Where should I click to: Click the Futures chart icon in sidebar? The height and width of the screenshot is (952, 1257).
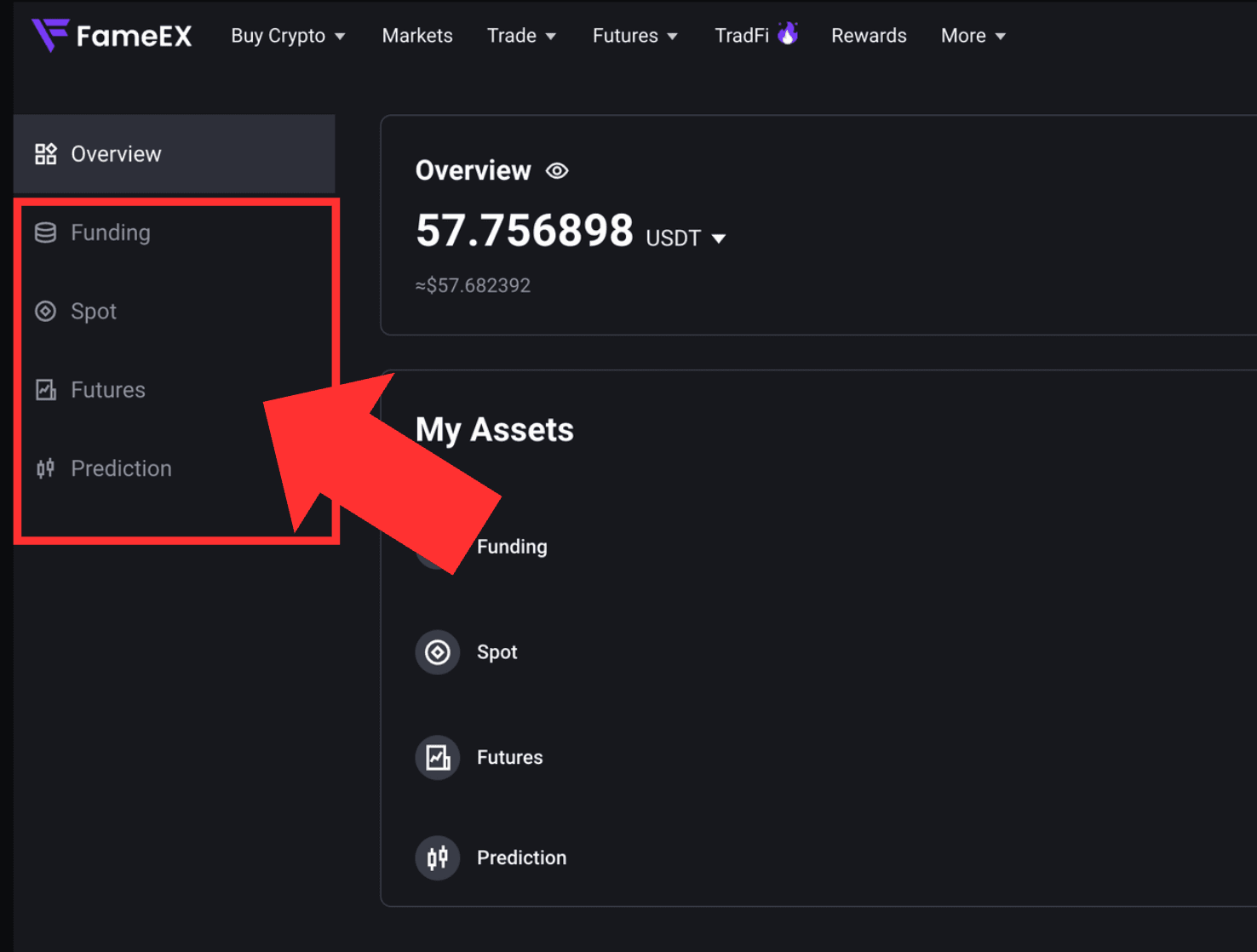pyautogui.click(x=46, y=390)
